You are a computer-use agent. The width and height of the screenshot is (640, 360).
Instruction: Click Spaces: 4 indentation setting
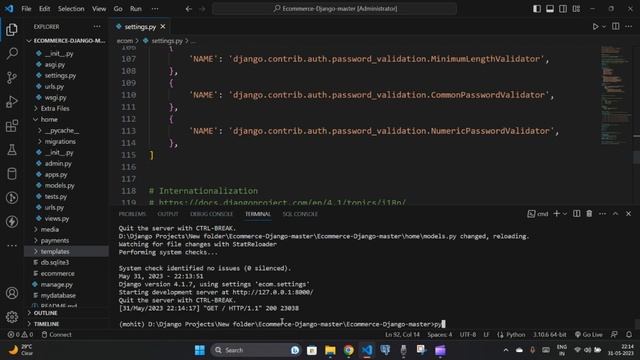pyautogui.click(x=440, y=334)
